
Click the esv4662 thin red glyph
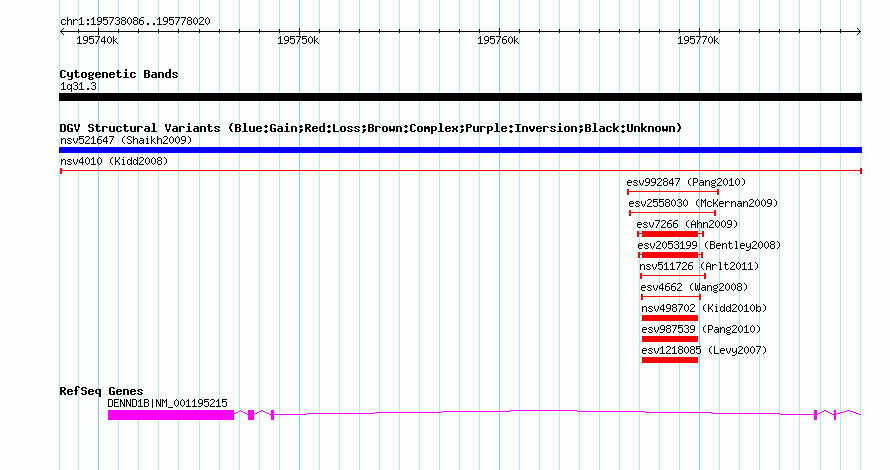(671, 297)
